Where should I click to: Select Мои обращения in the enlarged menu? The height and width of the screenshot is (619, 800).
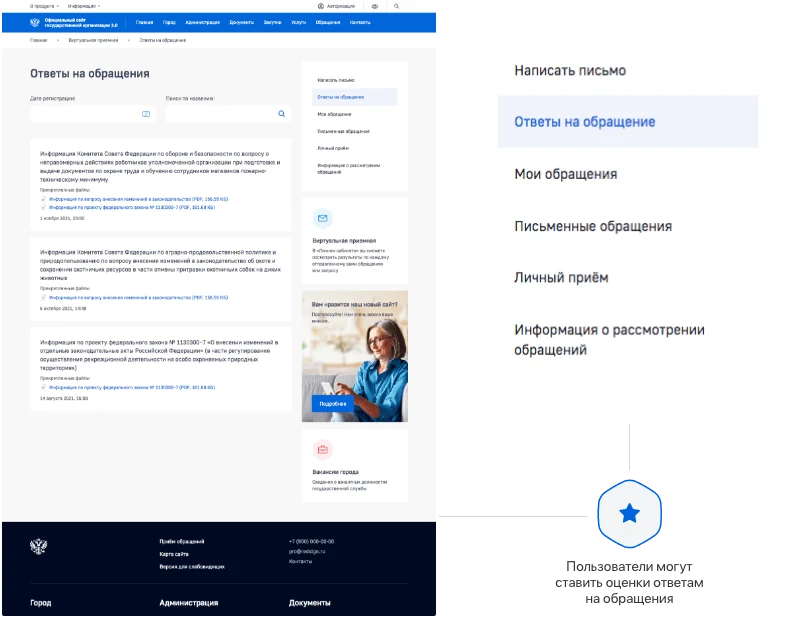pyautogui.click(x=566, y=174)
